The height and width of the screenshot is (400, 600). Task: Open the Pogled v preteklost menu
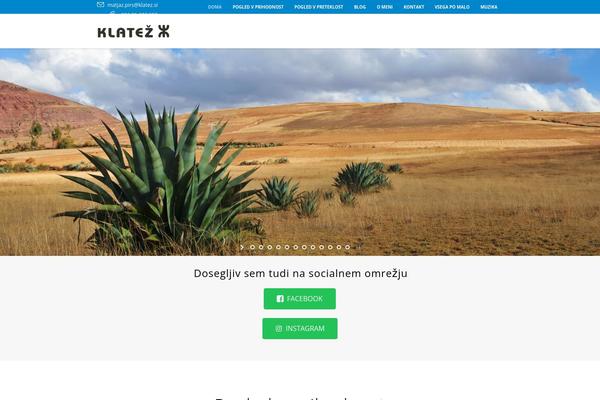(x=319, y=7)
